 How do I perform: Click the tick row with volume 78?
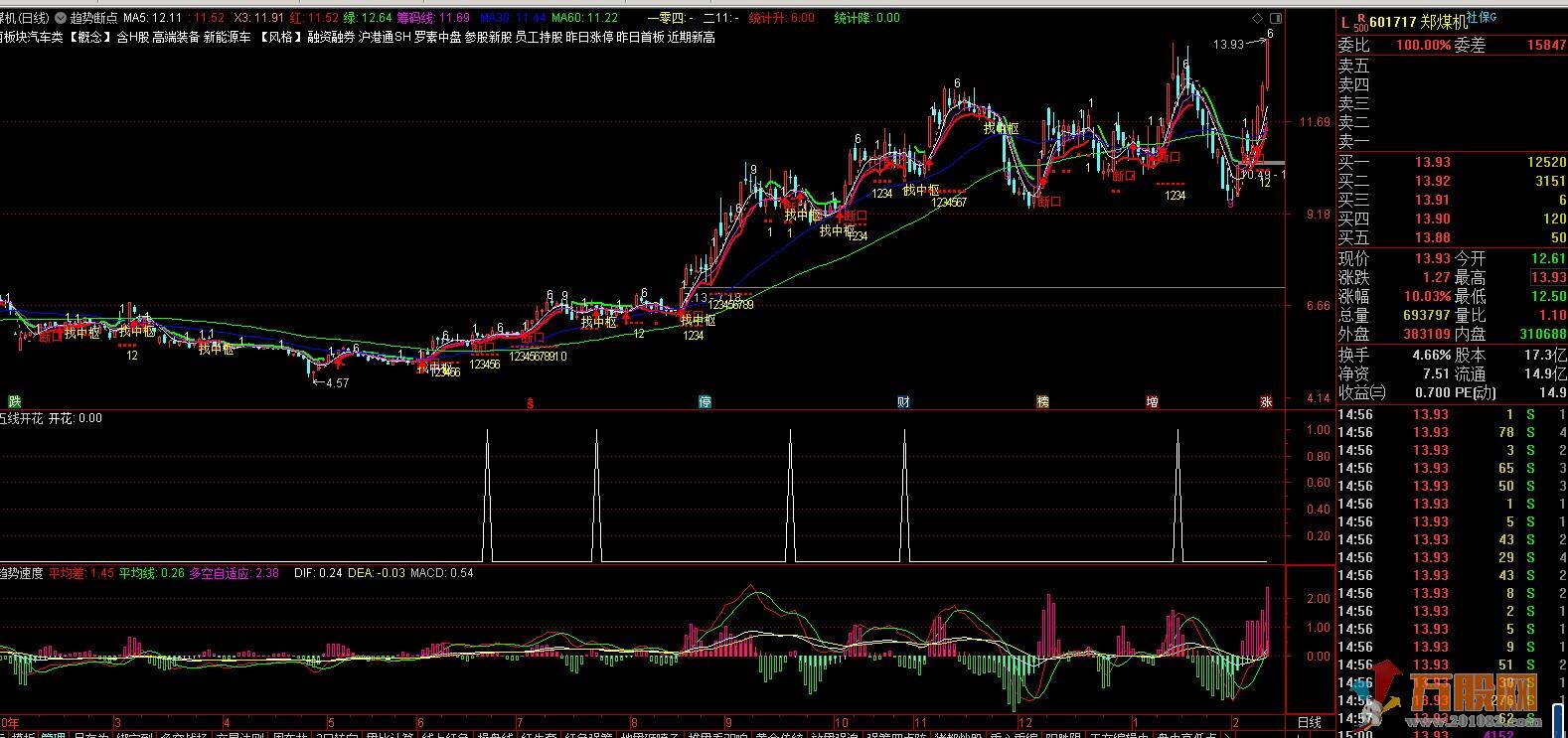[1452, 432]
